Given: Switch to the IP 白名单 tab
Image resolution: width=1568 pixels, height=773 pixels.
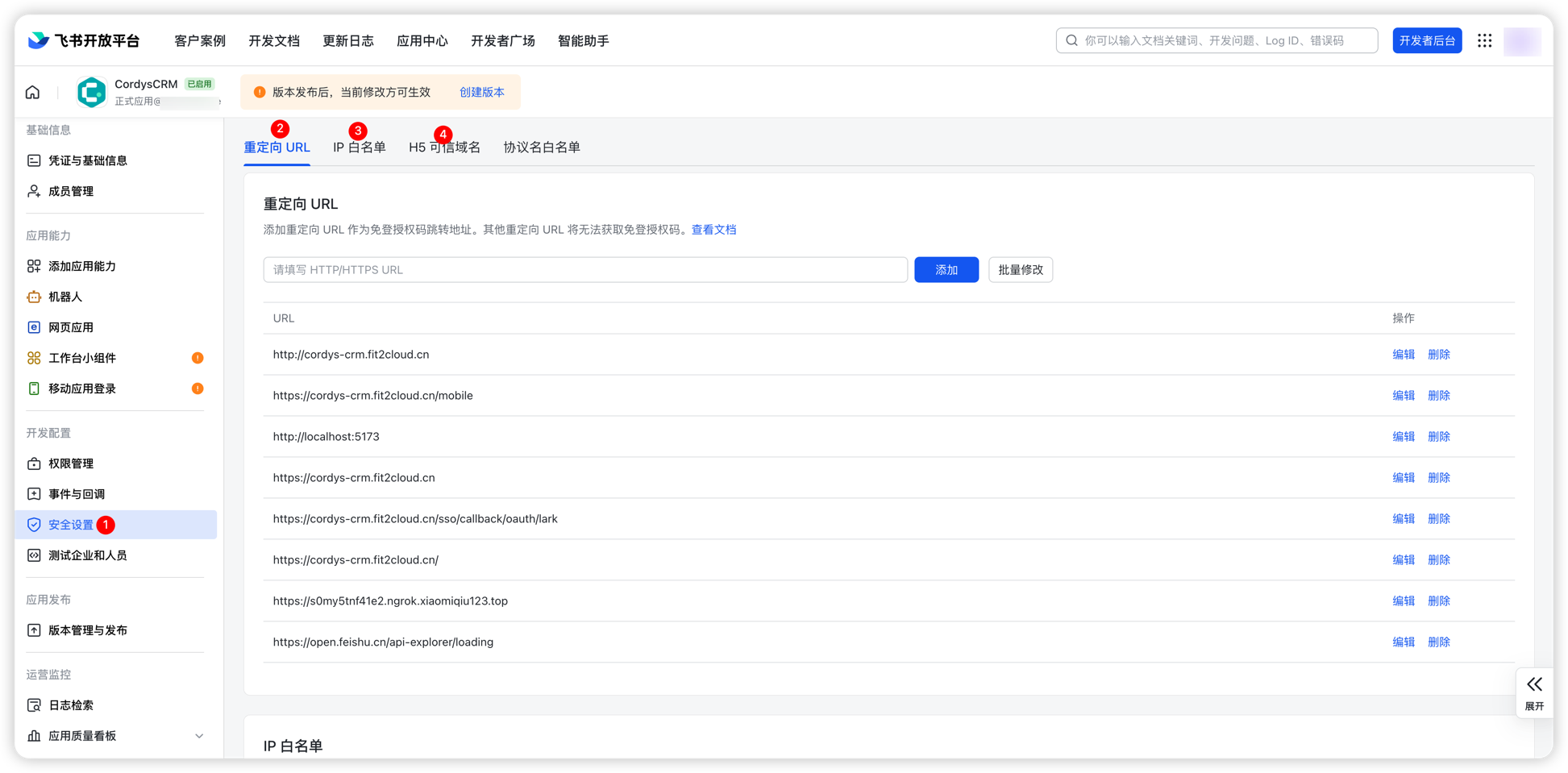Looking at the screenshot, I should tap(359, 148).
